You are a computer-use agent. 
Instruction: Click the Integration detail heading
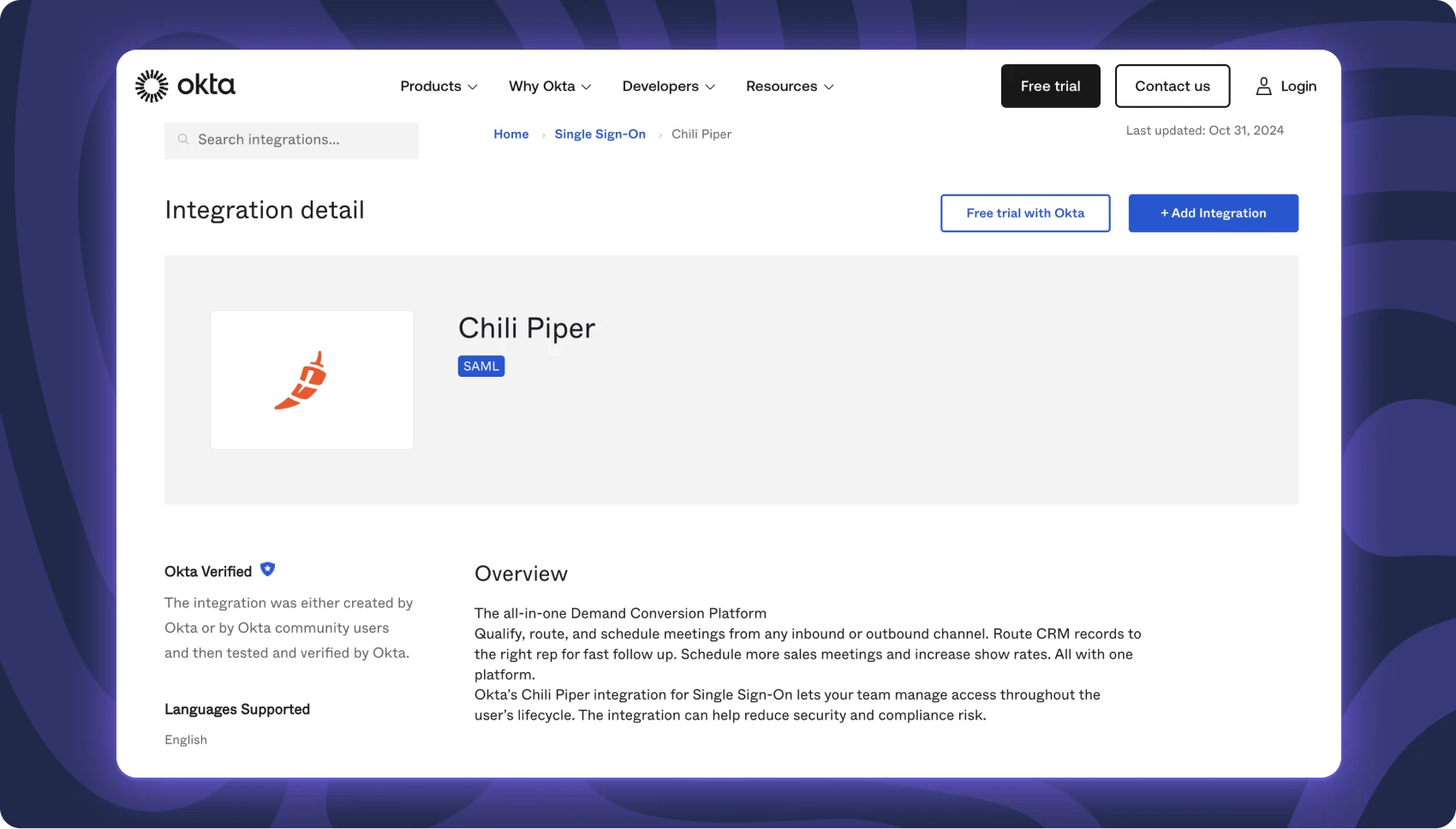pos(265,211)
